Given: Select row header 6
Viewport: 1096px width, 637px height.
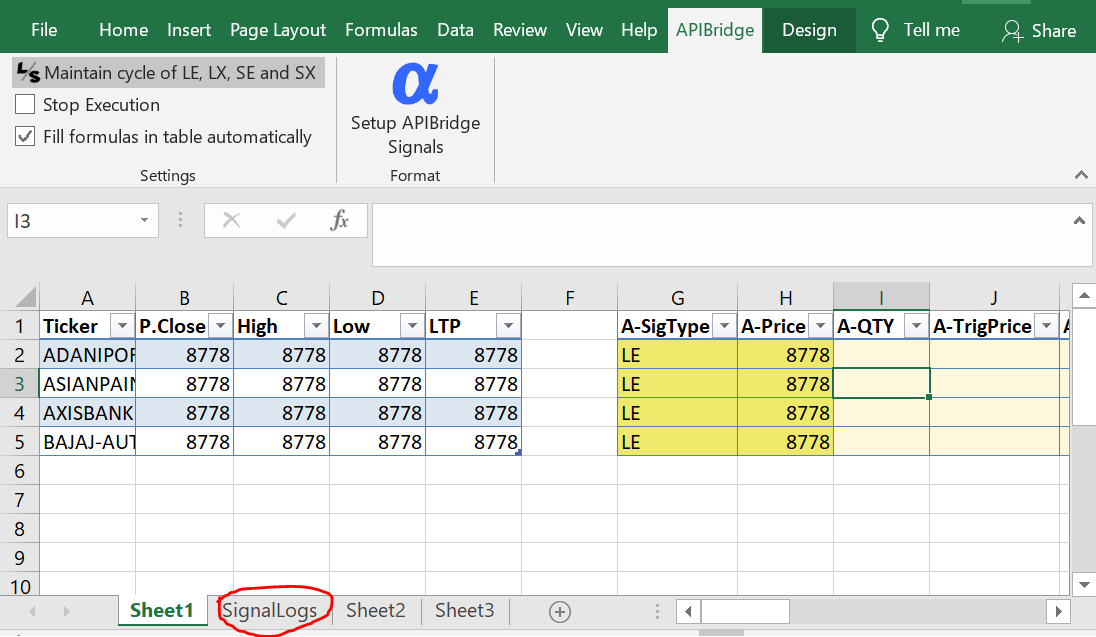Looking at the screenshot, I should [x=20, y=471].
